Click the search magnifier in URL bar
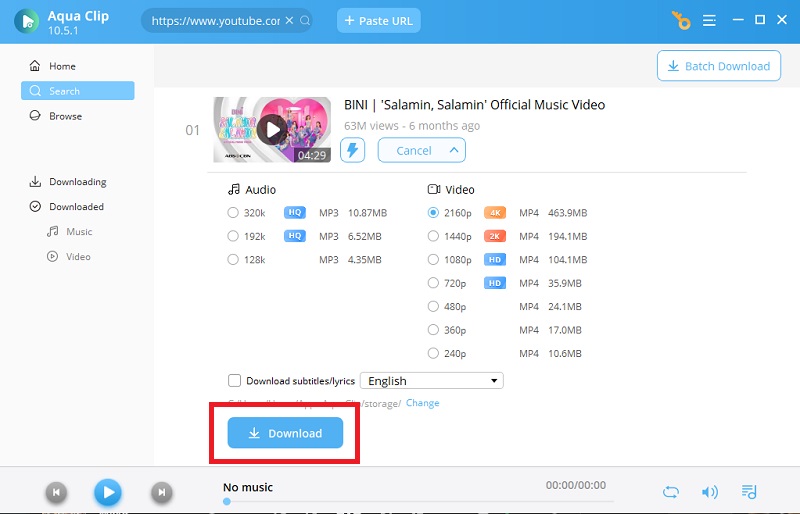Screen dimensions: 800x514 click(x=305, y=20)
